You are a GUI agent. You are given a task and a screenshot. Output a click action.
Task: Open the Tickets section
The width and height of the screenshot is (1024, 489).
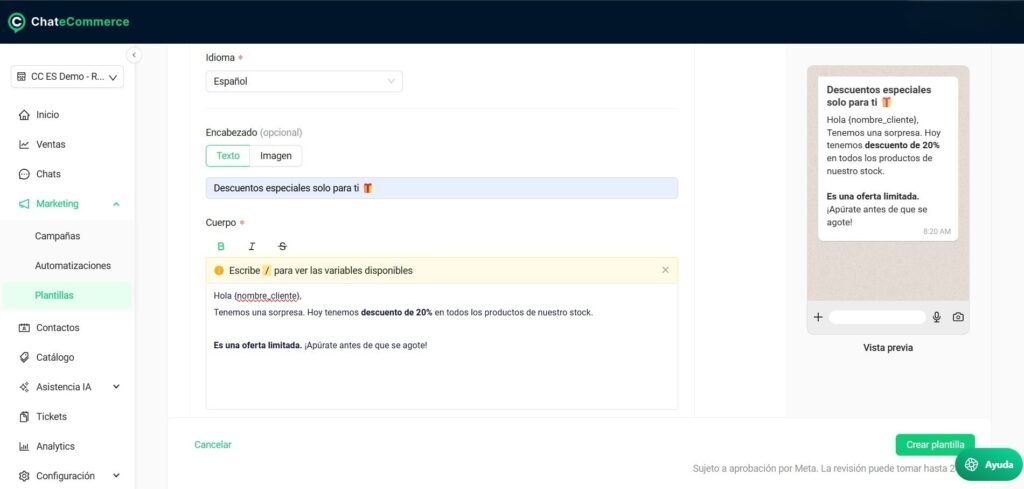coord(51,417)
